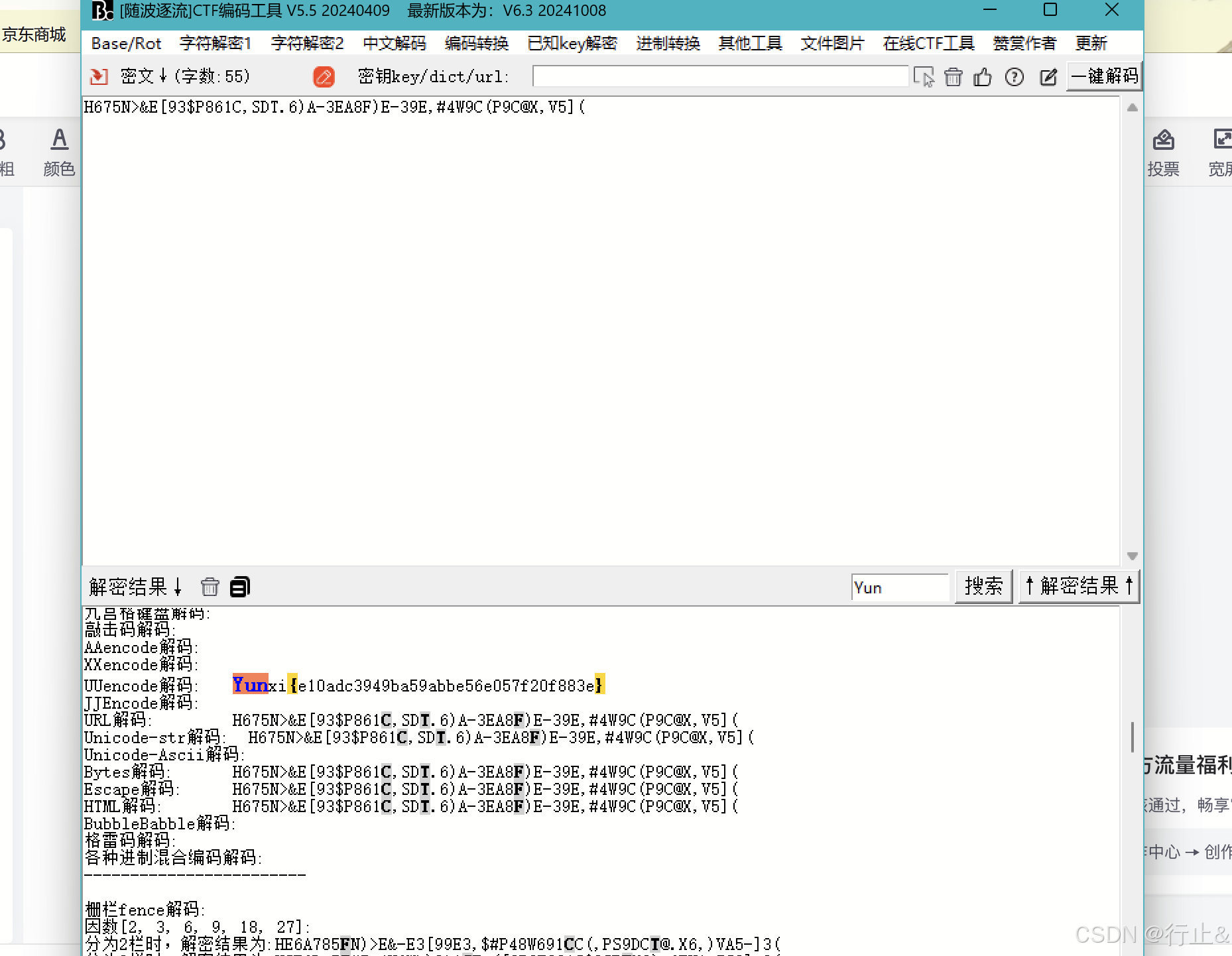
Task: Minimize the CTF tool window
Action: point(990,10)
